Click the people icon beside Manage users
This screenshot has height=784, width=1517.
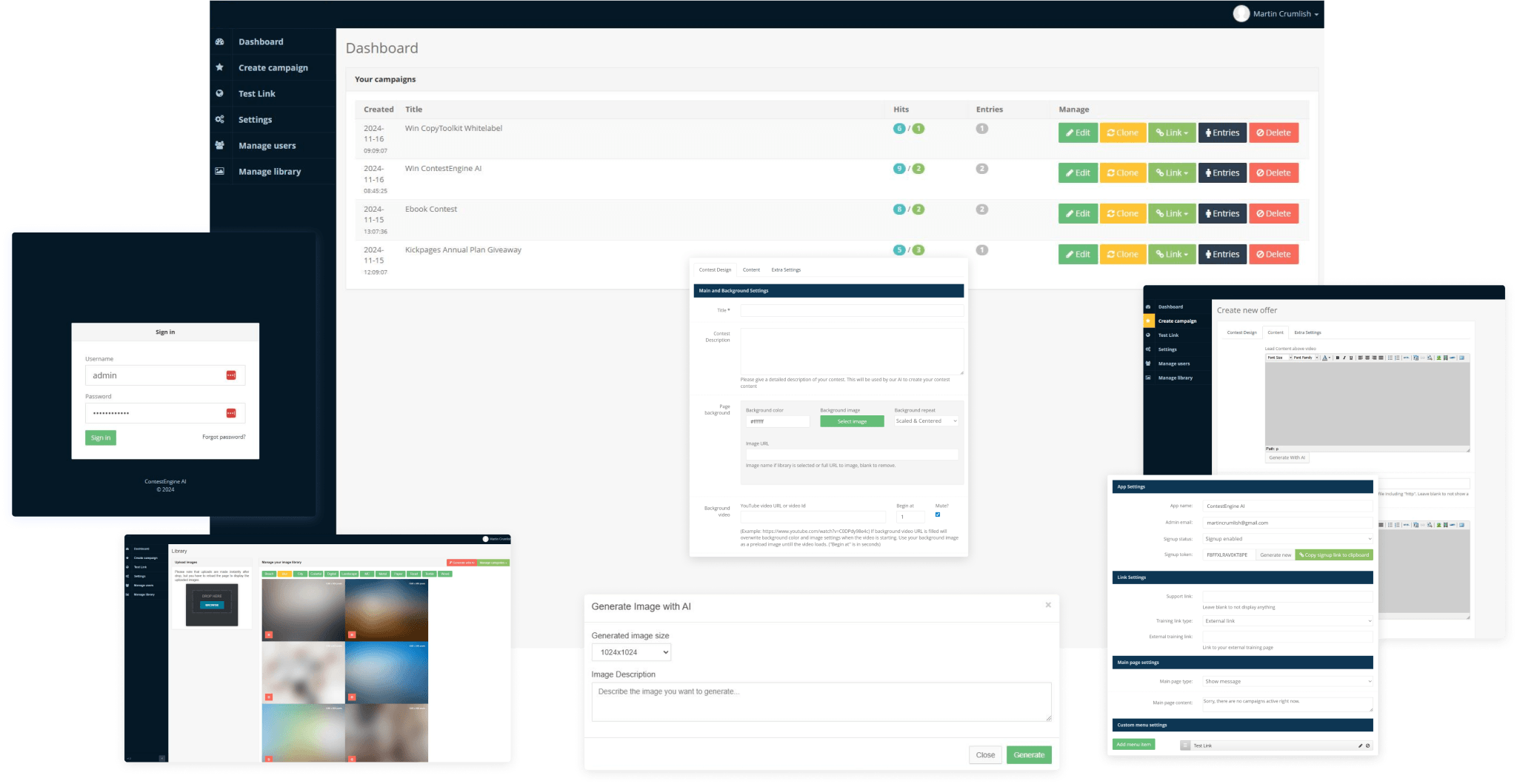point(219,145)
